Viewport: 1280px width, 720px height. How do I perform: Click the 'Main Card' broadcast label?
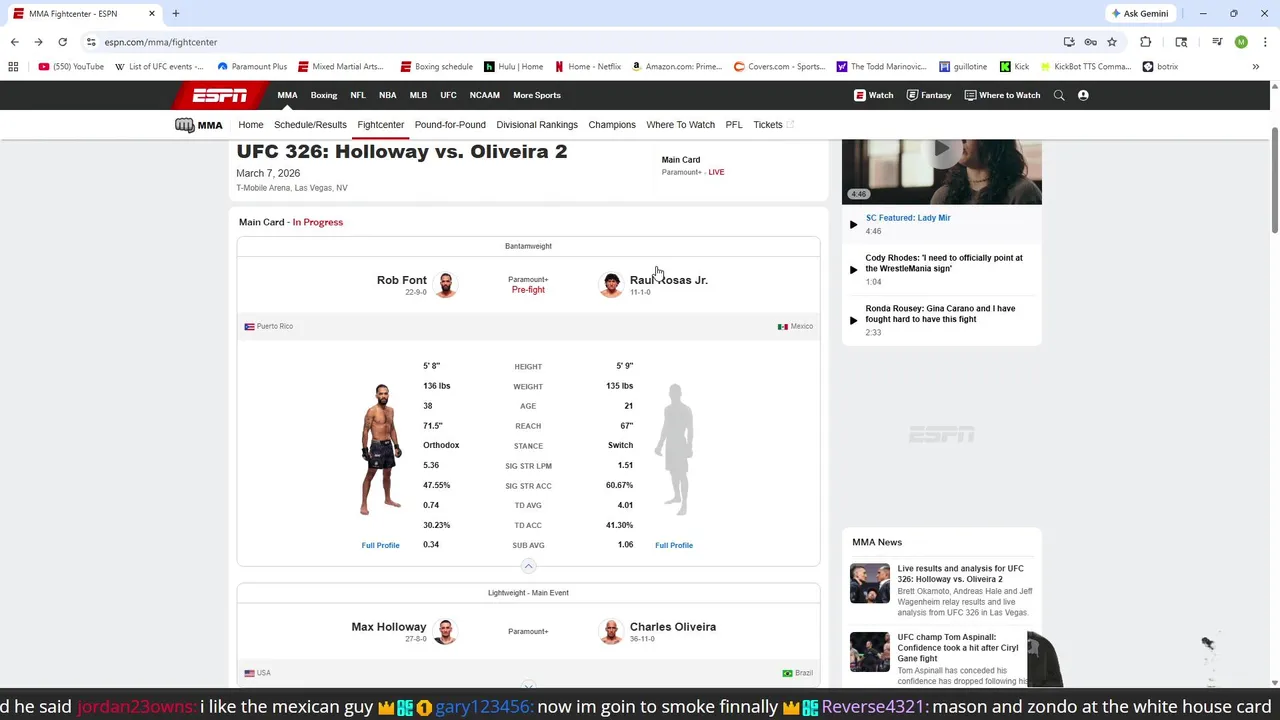[x=681, y=160]
